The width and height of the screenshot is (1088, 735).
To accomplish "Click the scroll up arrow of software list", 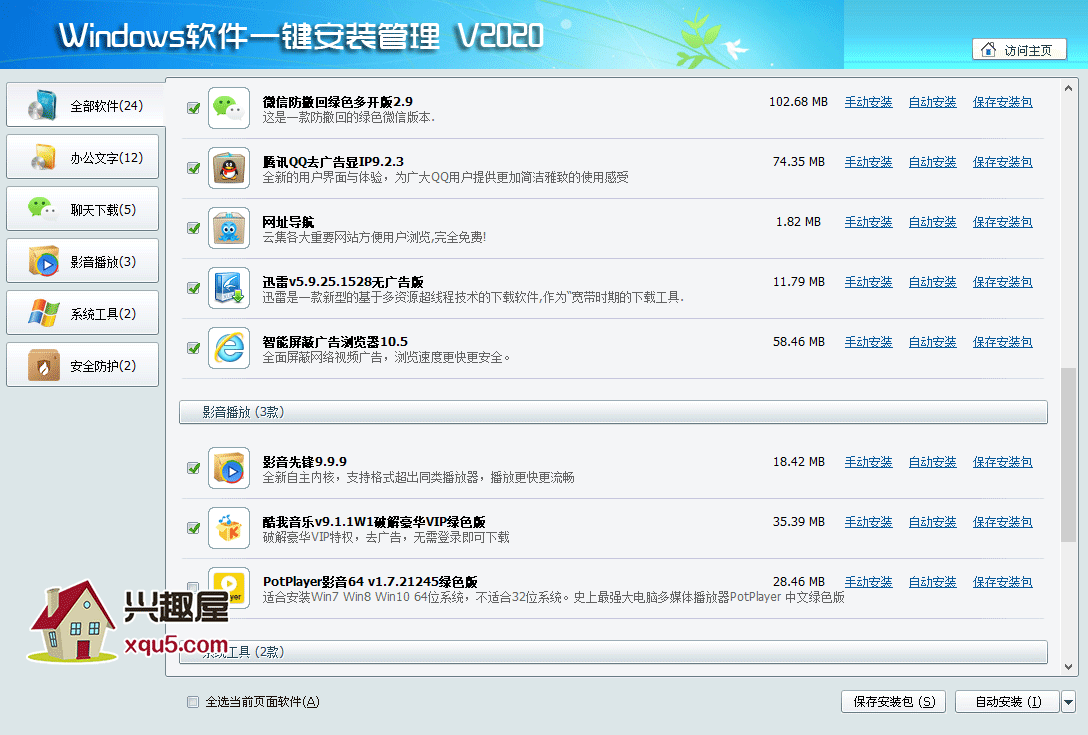I will [x=1069, y=89].
